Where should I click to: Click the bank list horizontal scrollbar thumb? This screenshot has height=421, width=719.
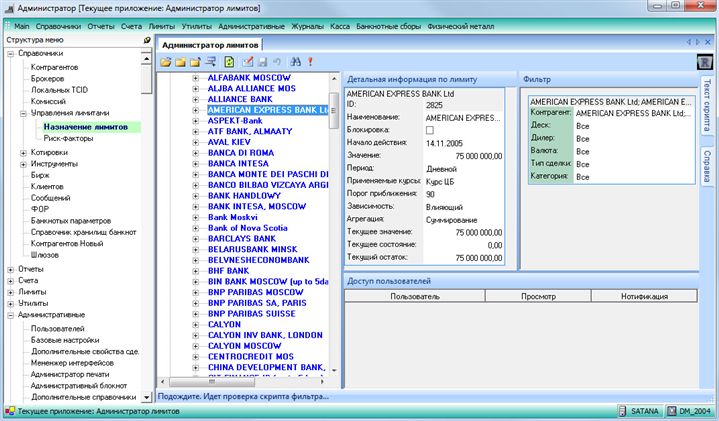coord(211,381)
